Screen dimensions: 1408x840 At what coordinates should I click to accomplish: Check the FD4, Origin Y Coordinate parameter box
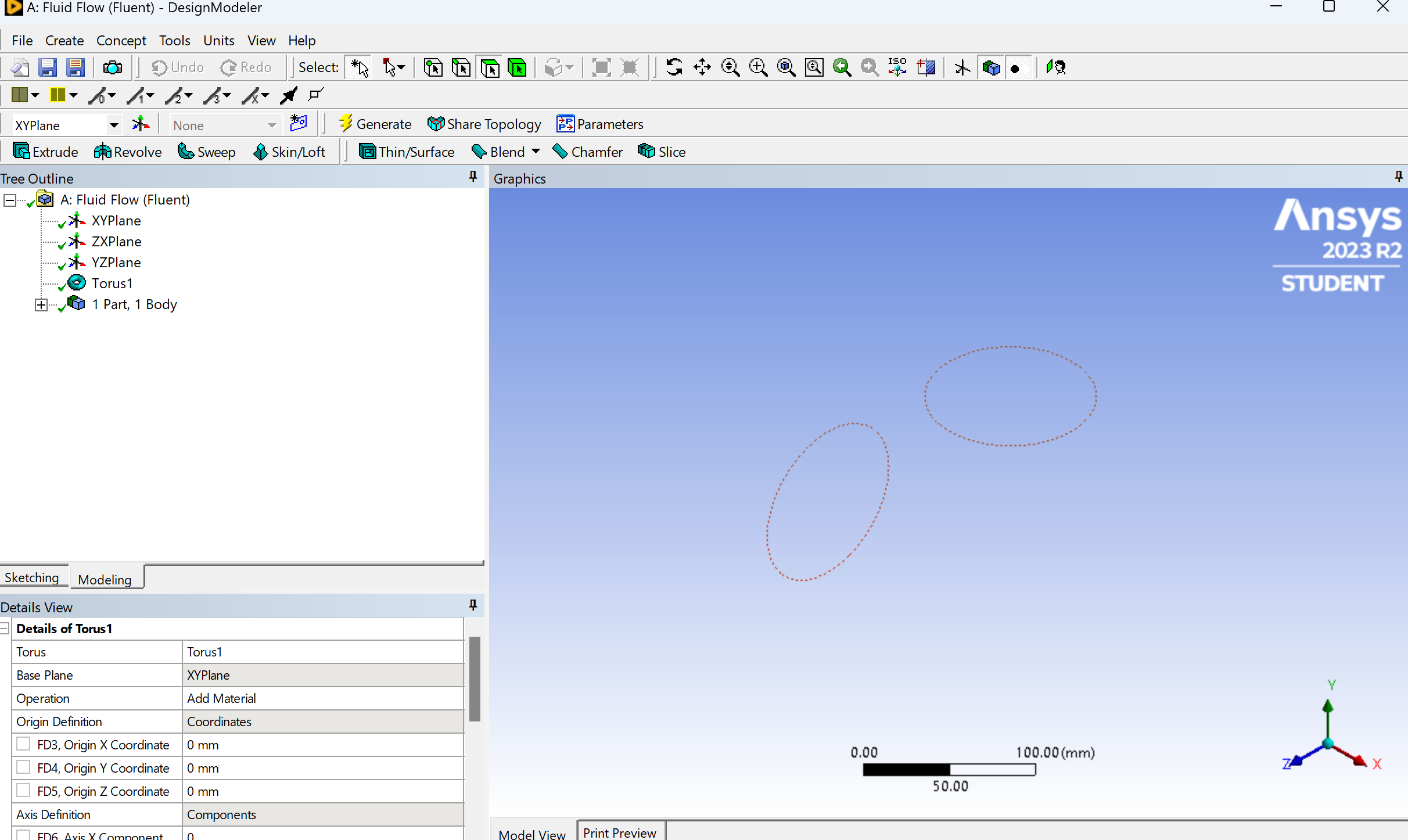point(23,767)
